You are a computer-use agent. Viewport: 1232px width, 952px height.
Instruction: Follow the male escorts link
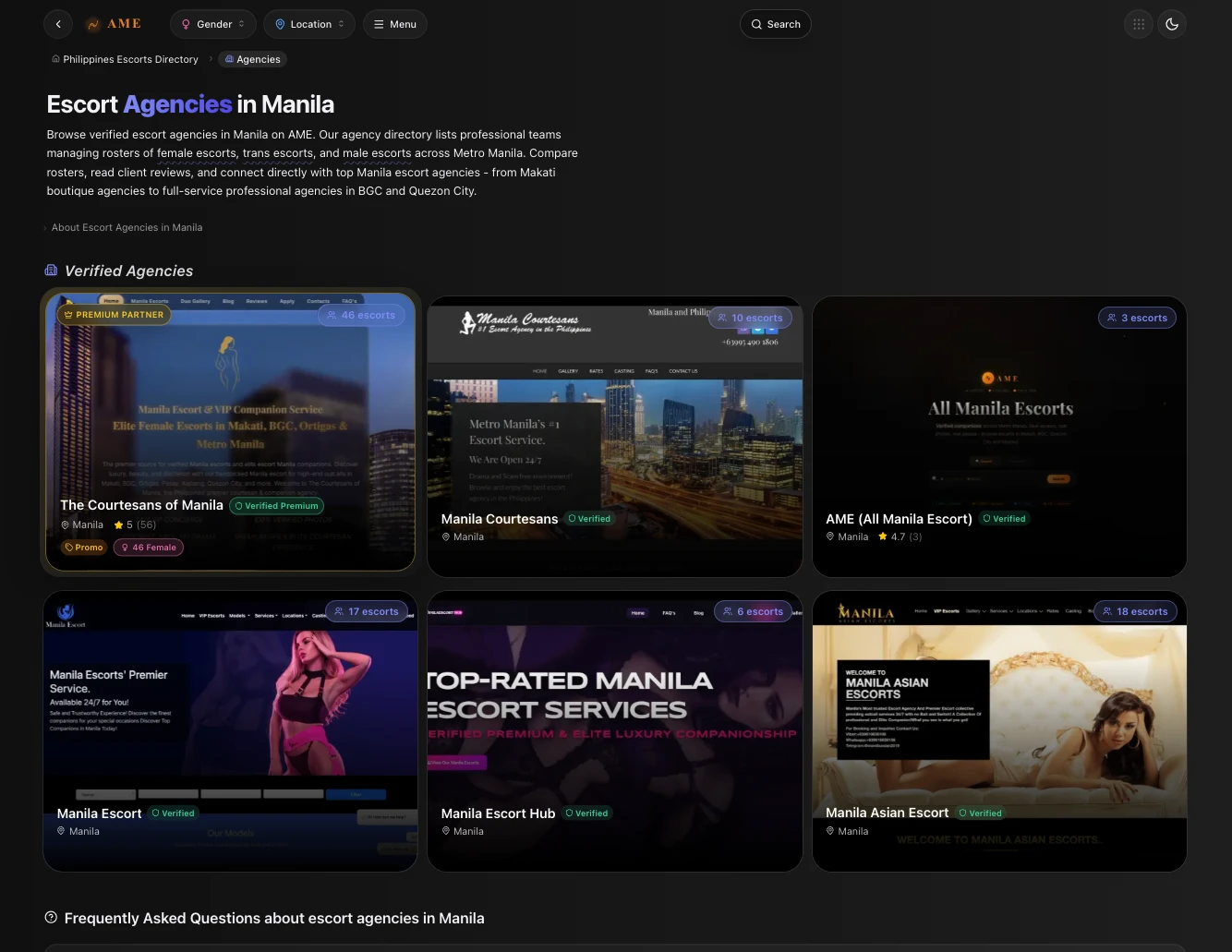click(377, 153)
